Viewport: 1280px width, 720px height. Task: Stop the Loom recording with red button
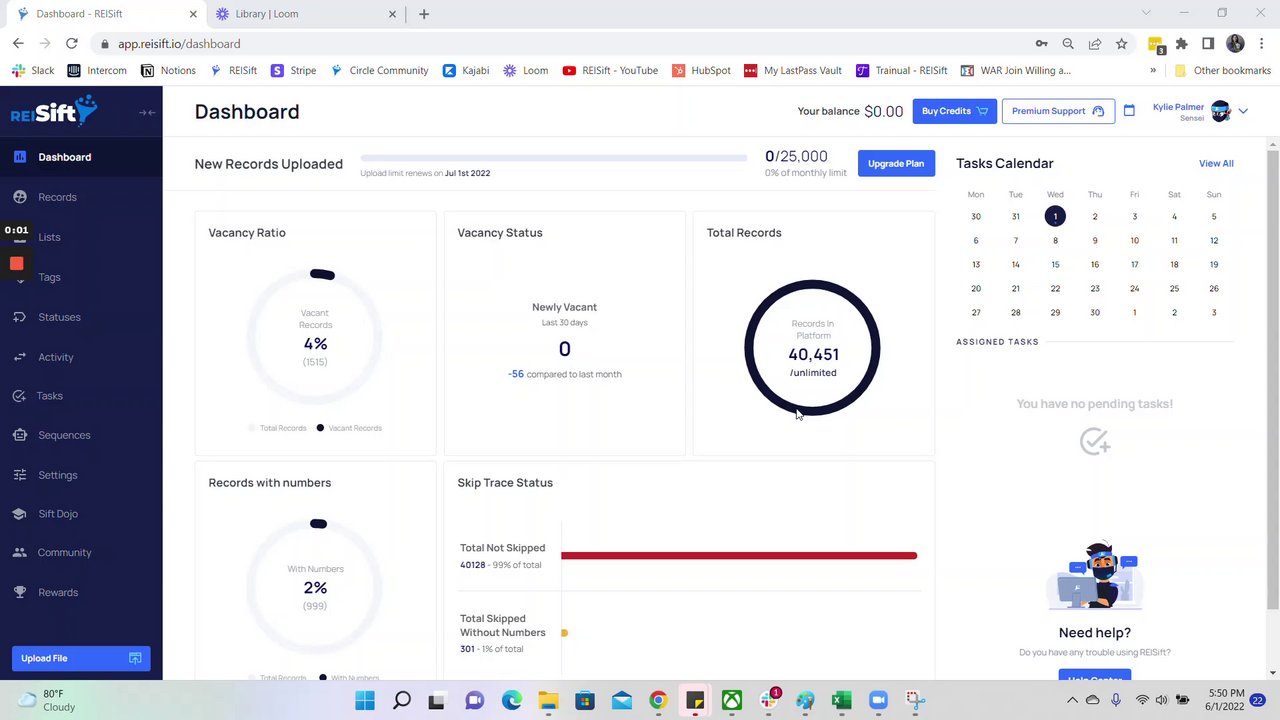17,263
